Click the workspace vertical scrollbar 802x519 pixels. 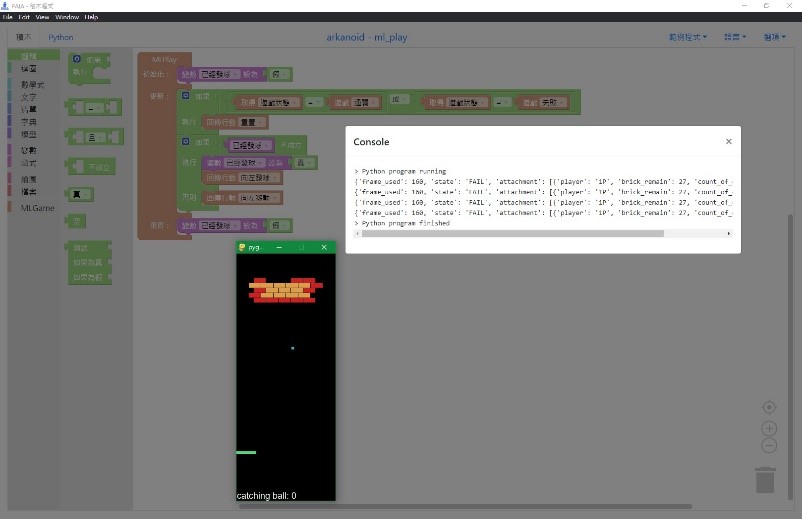(x=790, y=357)
